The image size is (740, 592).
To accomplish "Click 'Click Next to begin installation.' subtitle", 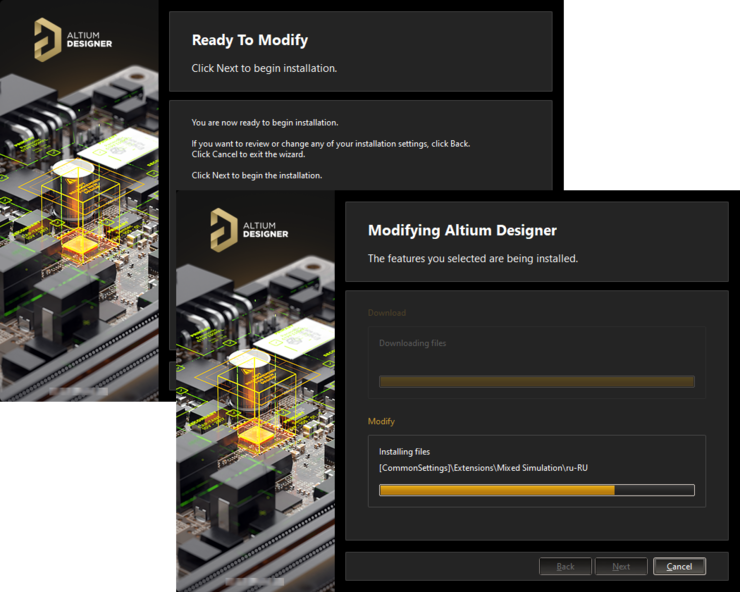I will click(264, 68).
